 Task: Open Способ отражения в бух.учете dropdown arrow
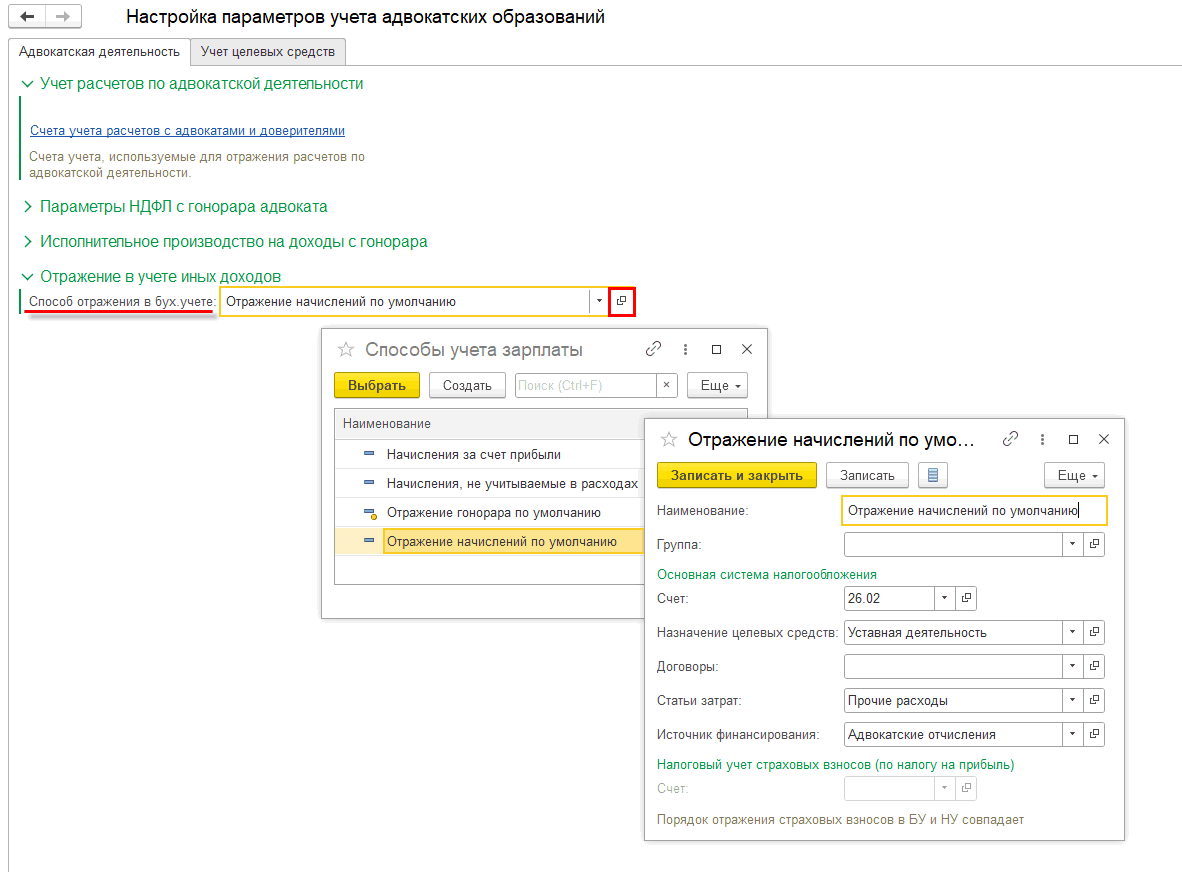(598, 301)
